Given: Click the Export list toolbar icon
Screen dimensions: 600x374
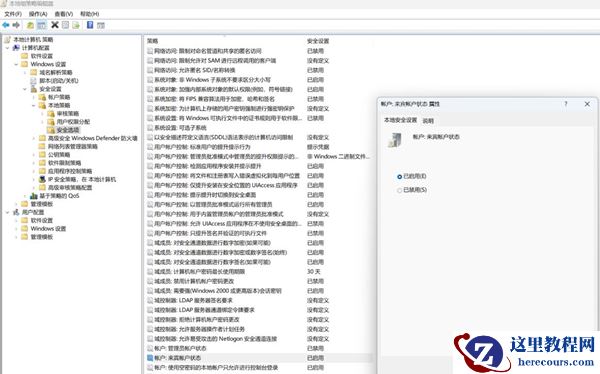Looking at the screenshot, I should point(76,25).
